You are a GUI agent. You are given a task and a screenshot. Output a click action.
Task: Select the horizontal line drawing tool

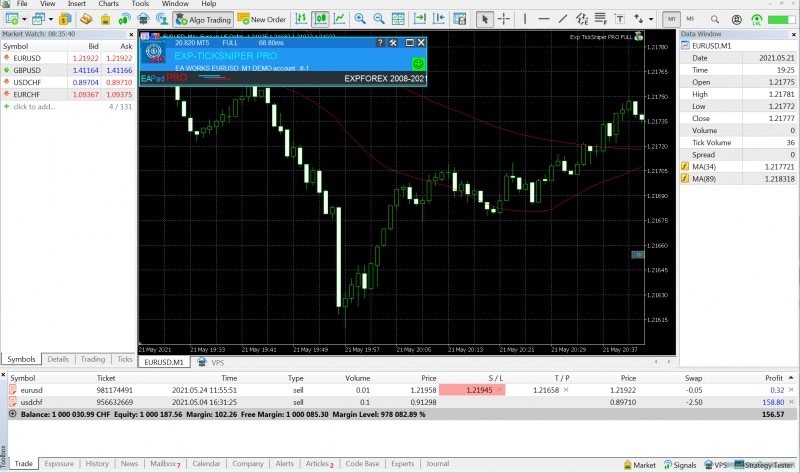pos(544,19)
